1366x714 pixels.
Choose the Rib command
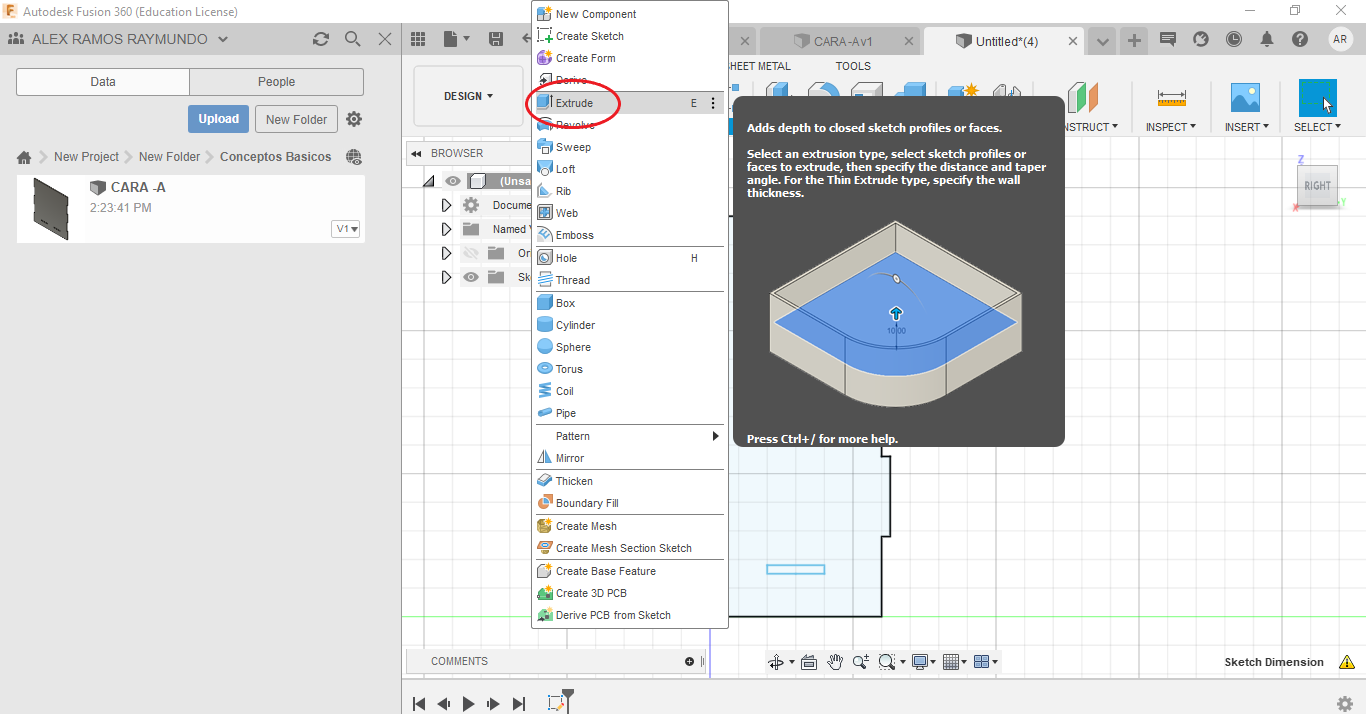pos(629,191)
